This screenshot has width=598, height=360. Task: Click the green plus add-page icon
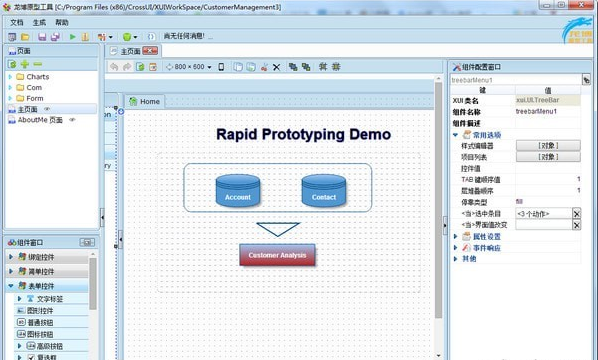pyautogui.click(x=25, y=64)
